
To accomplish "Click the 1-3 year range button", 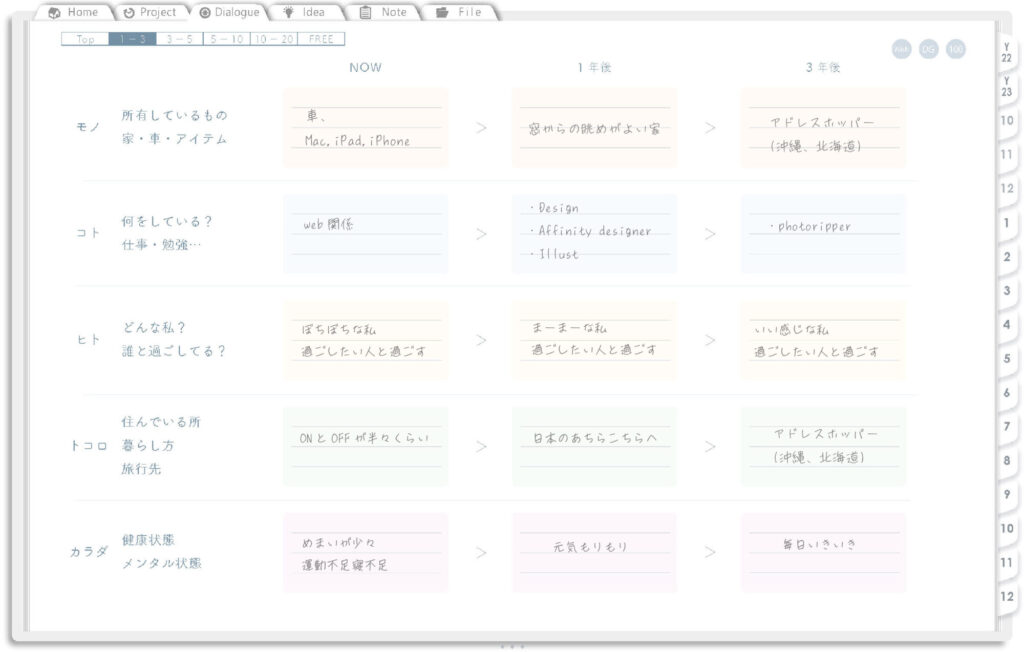I will click(132, 39).
